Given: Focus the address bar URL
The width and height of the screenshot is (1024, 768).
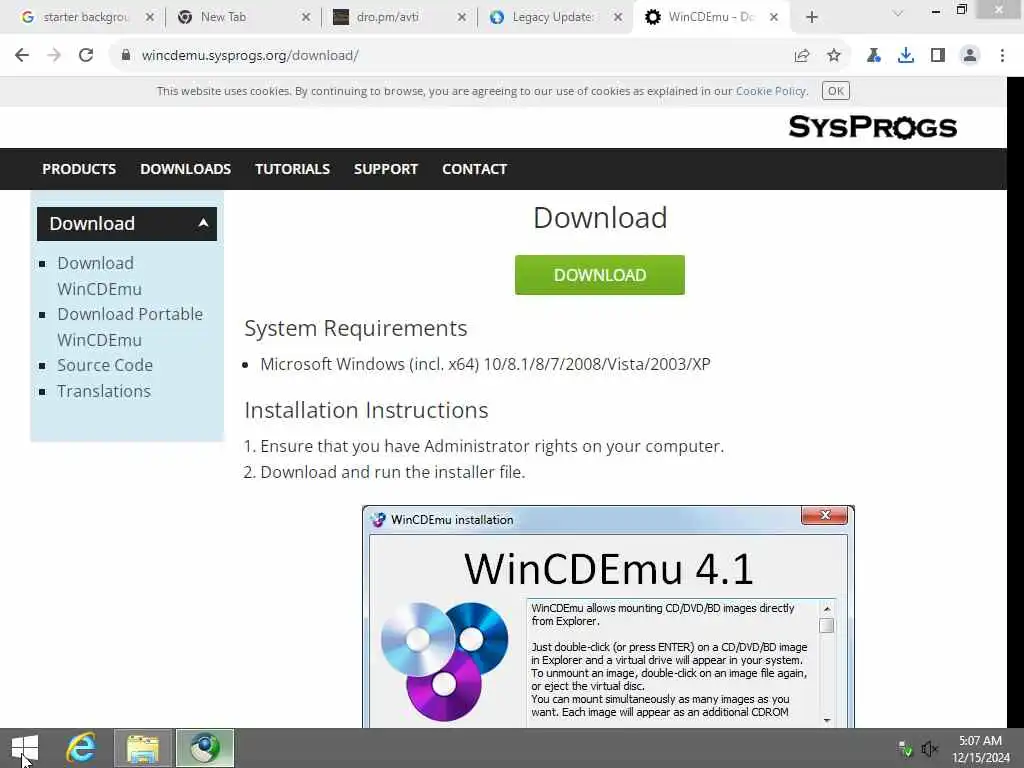Looking at the screenshot, I should (x=250, y=56).
